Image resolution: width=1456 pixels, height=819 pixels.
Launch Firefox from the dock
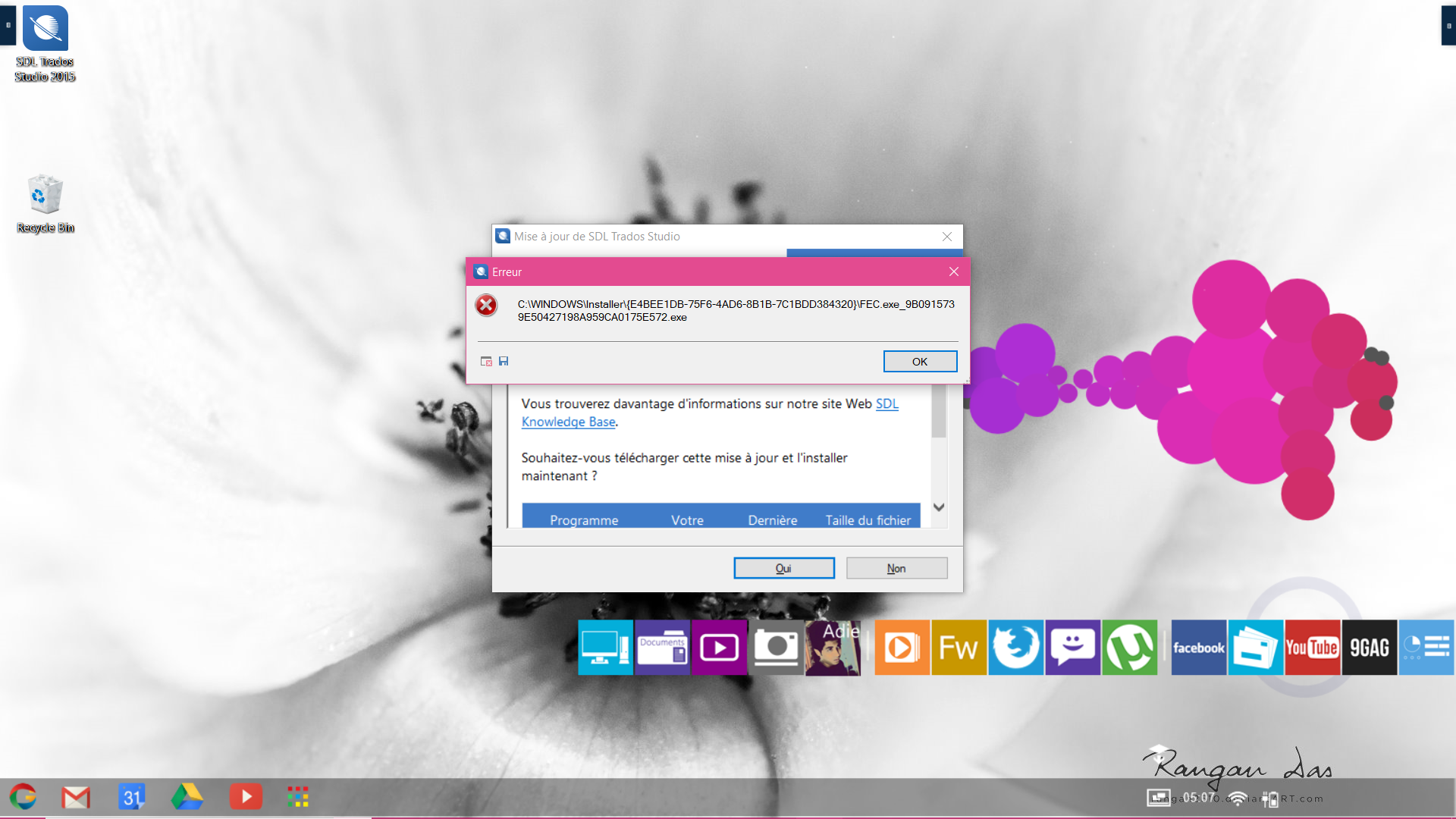[x=1015, y=648]
